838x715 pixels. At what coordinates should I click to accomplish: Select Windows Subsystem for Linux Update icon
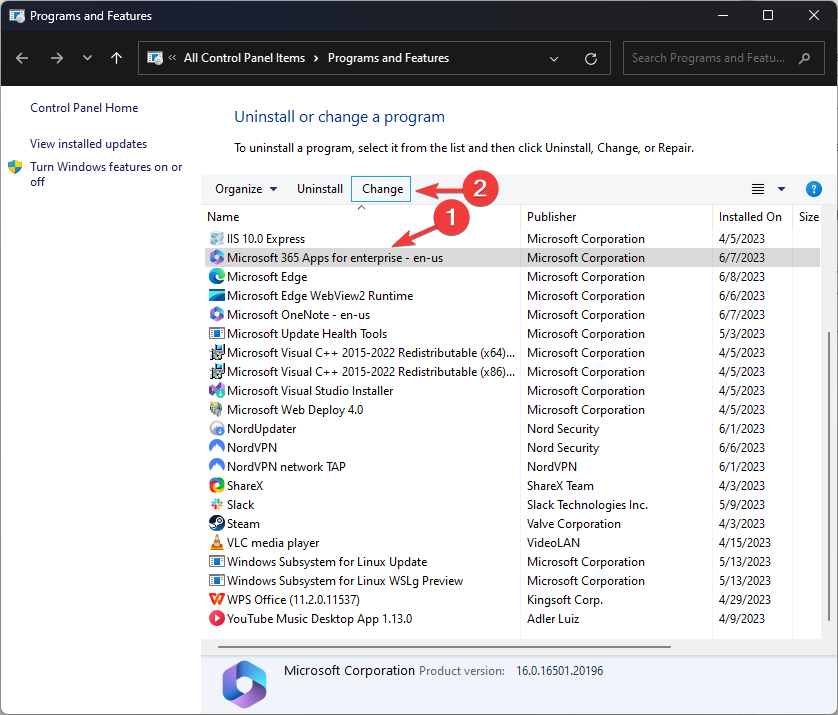coord(216,562)
